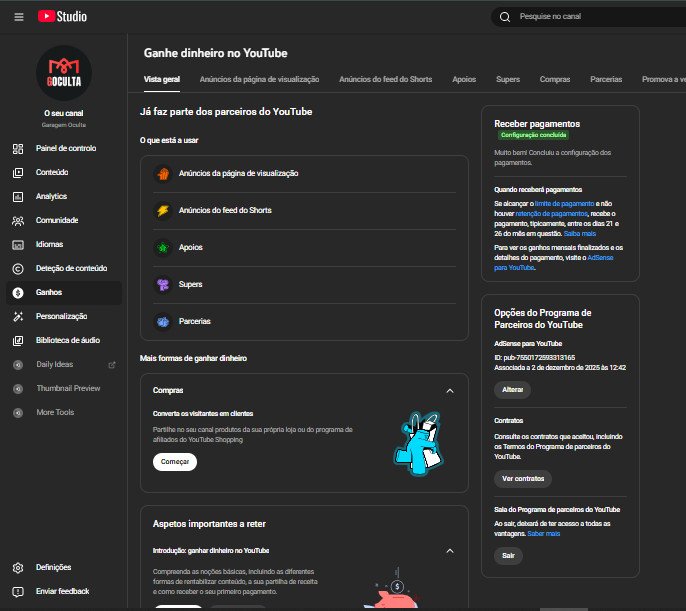Open the Comunidade sidebar label

pyautogui.click(x=57, y=221)
